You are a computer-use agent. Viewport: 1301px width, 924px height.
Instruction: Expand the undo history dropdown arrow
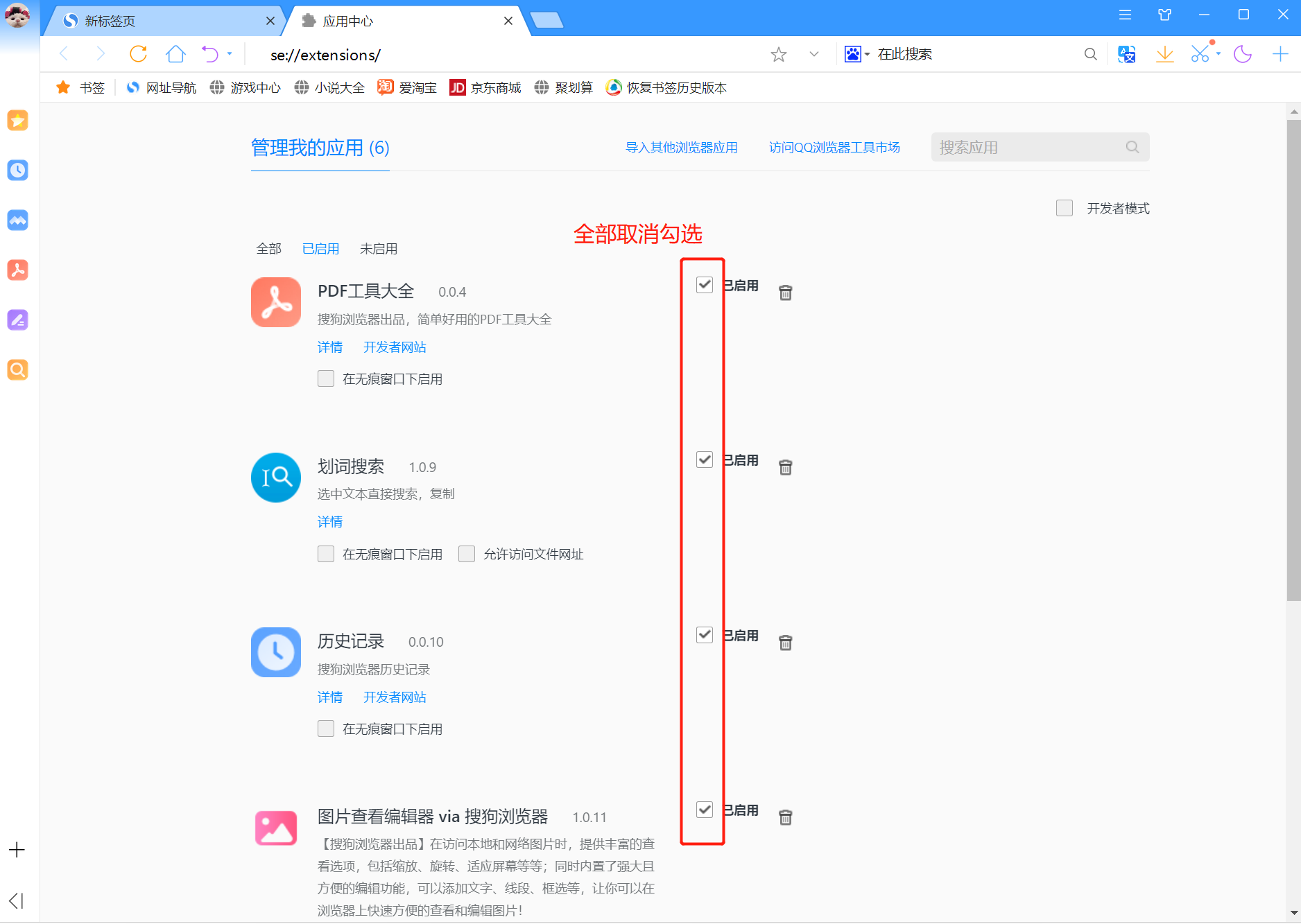pyautogui.click(x=229, y=54)
